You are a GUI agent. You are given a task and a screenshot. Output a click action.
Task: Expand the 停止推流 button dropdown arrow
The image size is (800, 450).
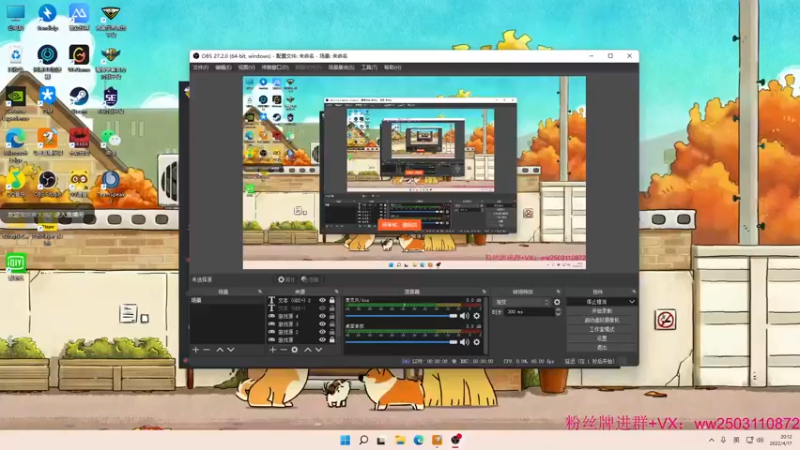click(x=632, y=302)
